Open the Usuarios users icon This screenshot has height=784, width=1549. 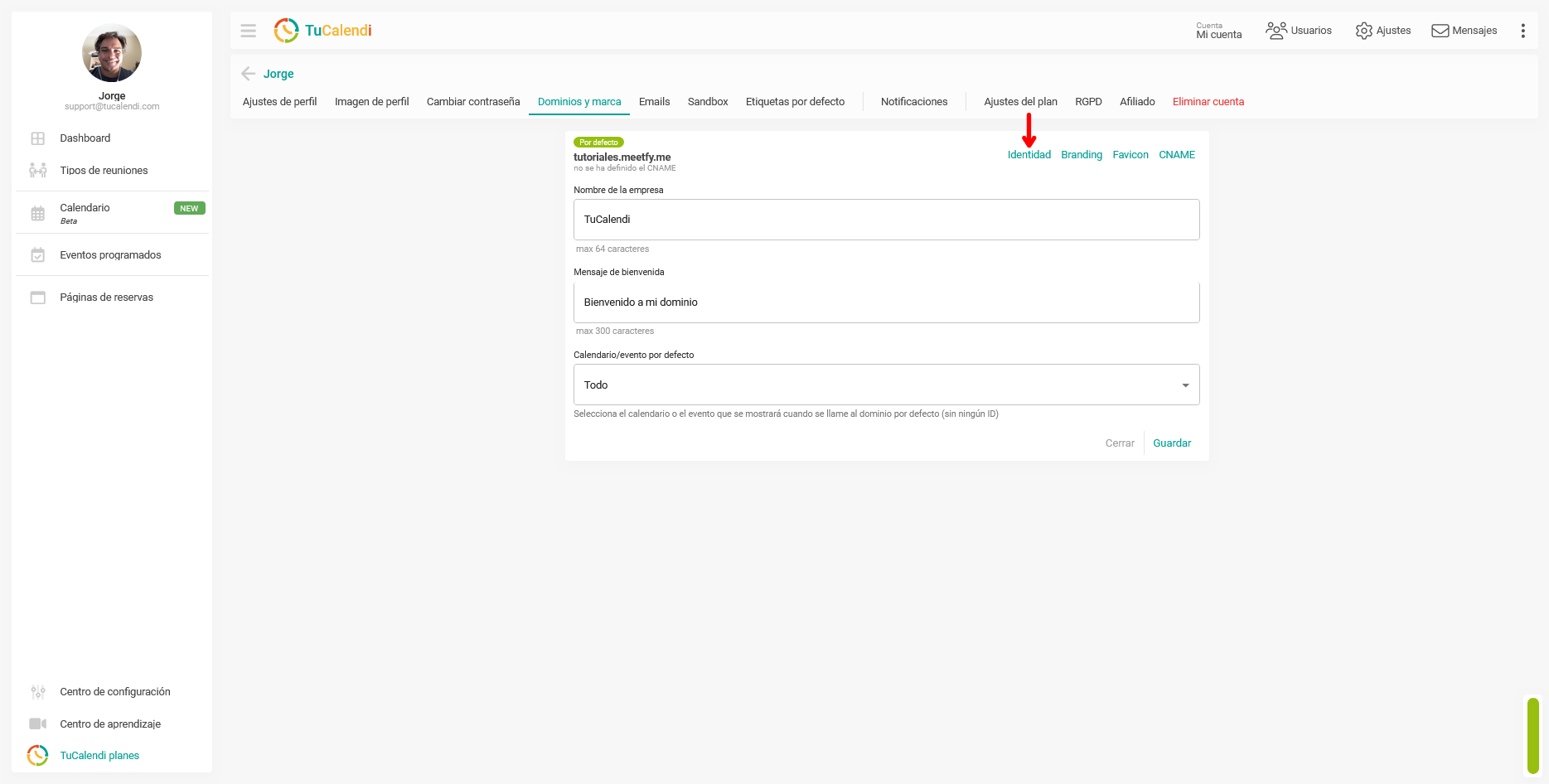pyautogui.click(x=1276, y=31)
